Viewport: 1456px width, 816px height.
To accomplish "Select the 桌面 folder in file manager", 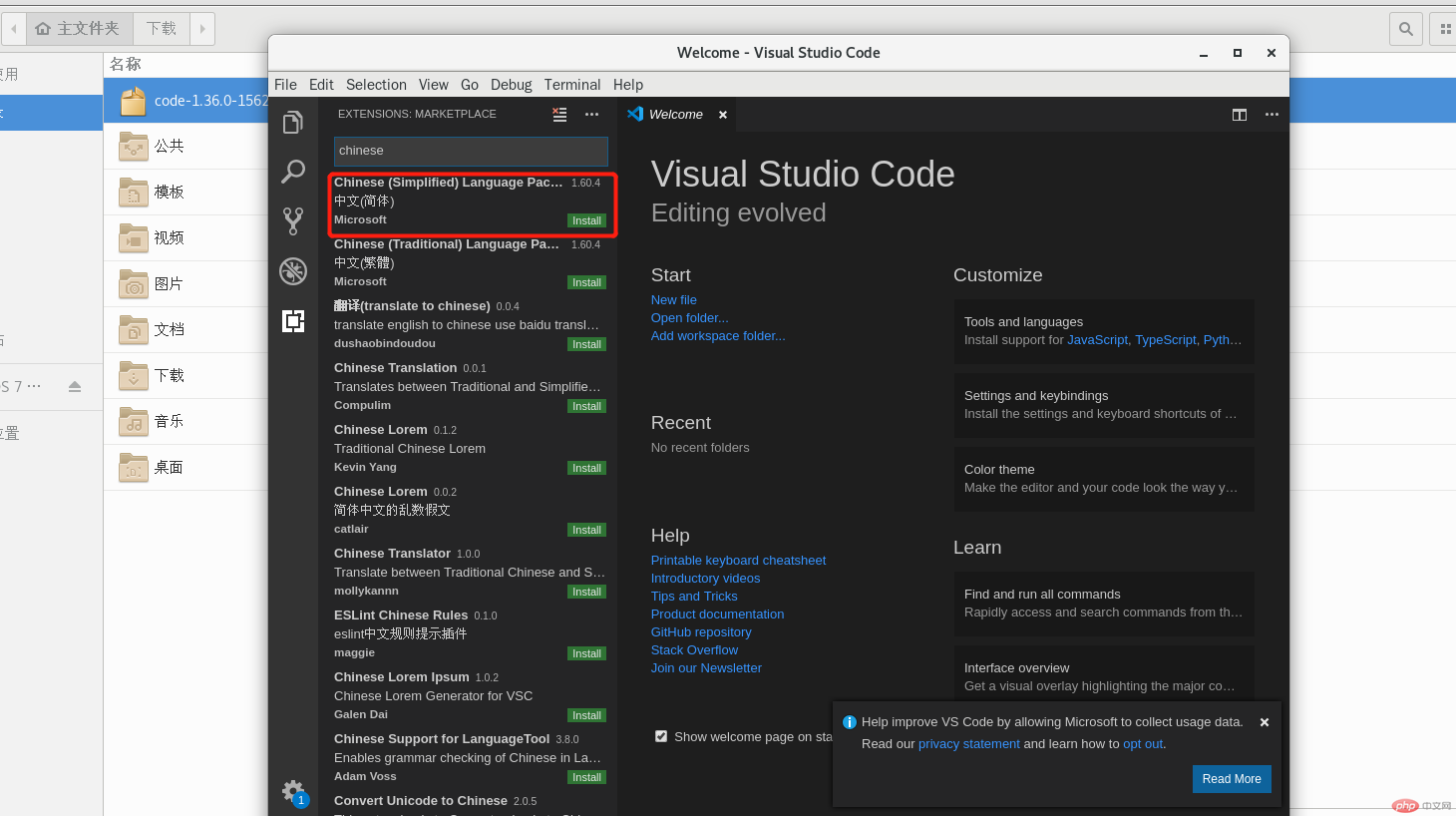I will tap(185, 467).
